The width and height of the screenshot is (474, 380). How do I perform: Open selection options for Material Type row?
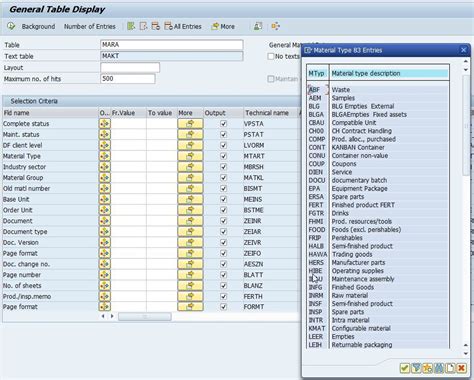click(x=105, y=156)
